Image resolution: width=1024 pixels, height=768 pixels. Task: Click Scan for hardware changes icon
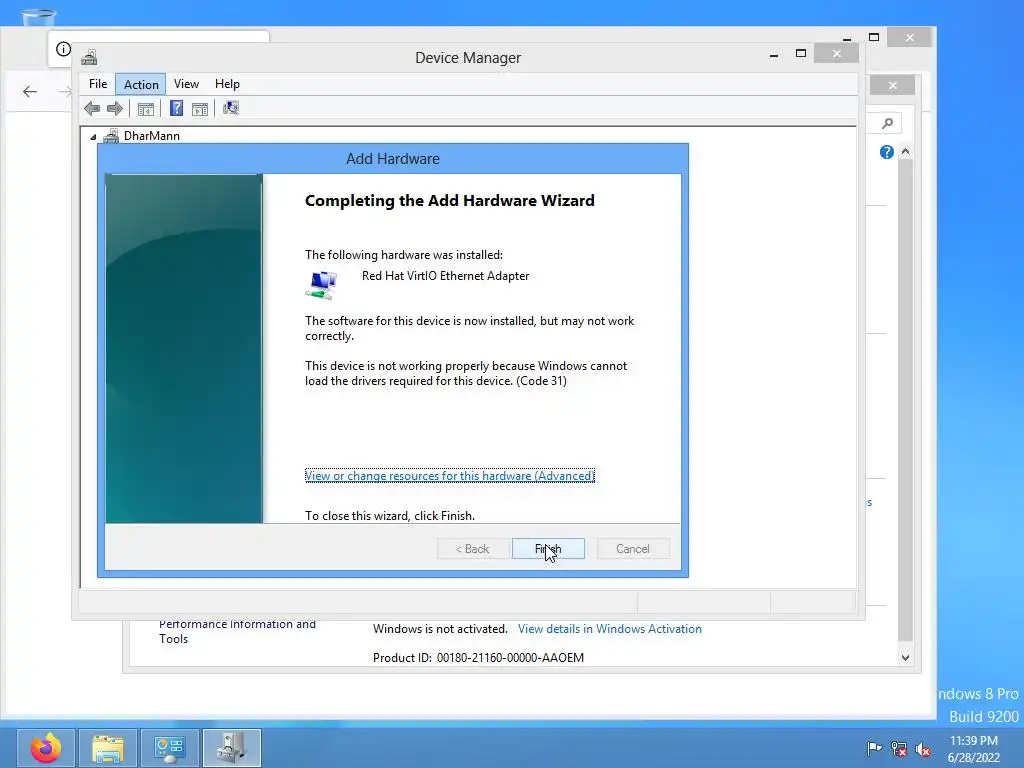coord(231,108)
